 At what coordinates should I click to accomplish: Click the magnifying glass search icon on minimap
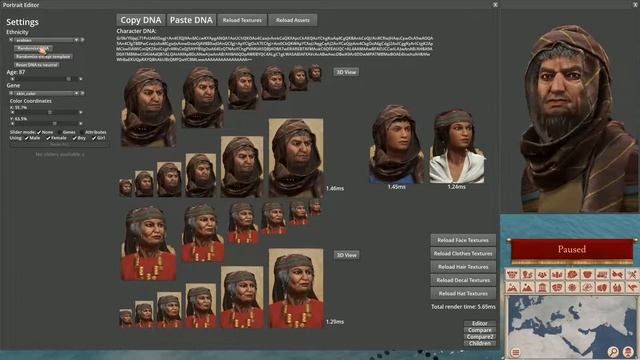click(613, 351)
